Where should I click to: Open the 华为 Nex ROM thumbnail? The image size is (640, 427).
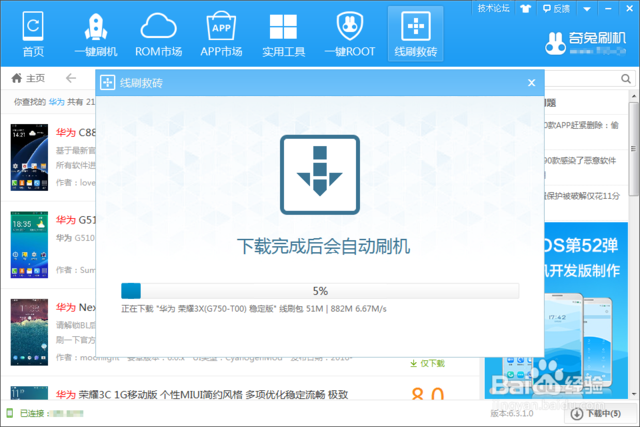pyautogui.click(x=29, y=332)
